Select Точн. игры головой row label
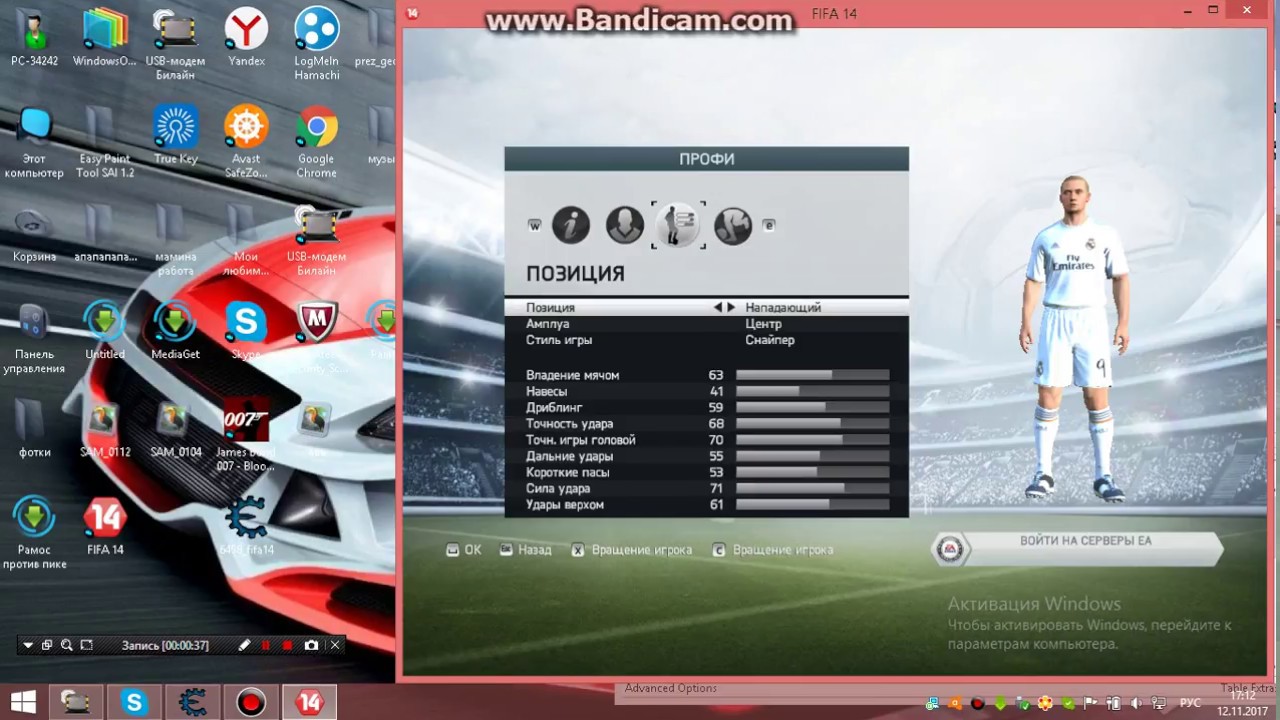The width and height of the screenshot is (1280, 720). pyautogui.click(x=581, y=440)
